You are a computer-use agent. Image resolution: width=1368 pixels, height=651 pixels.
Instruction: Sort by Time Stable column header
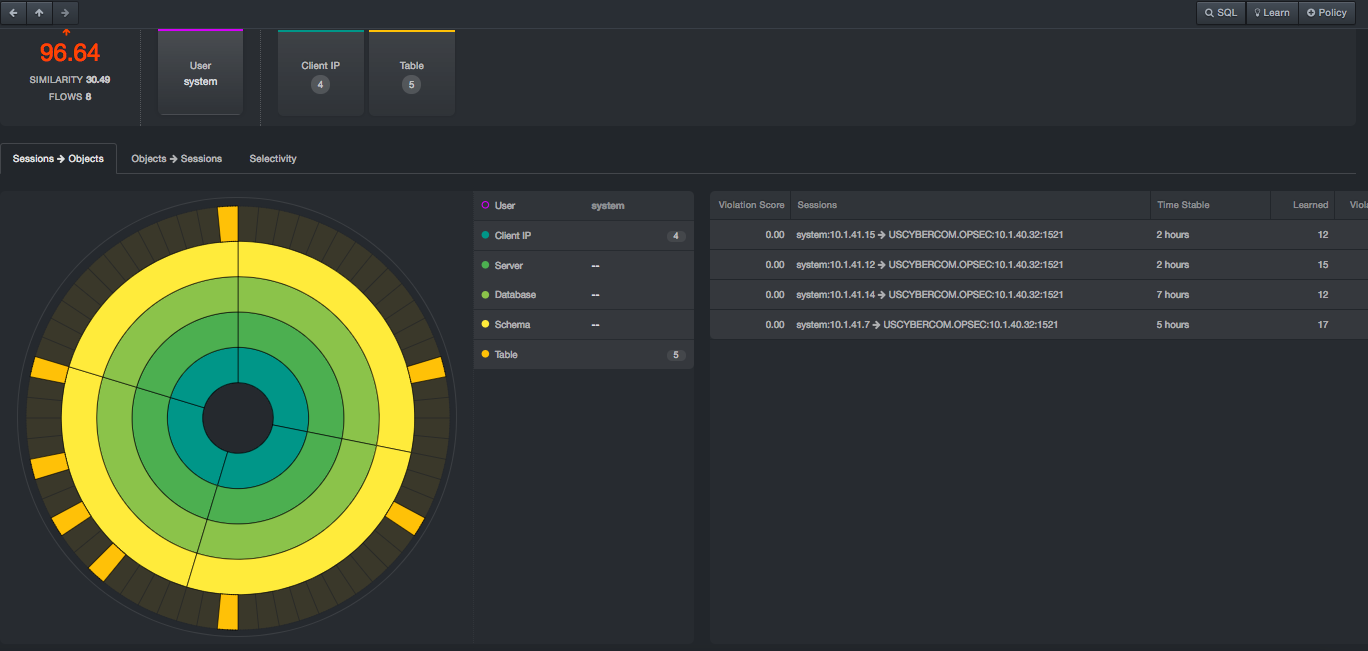[1183, 205]
